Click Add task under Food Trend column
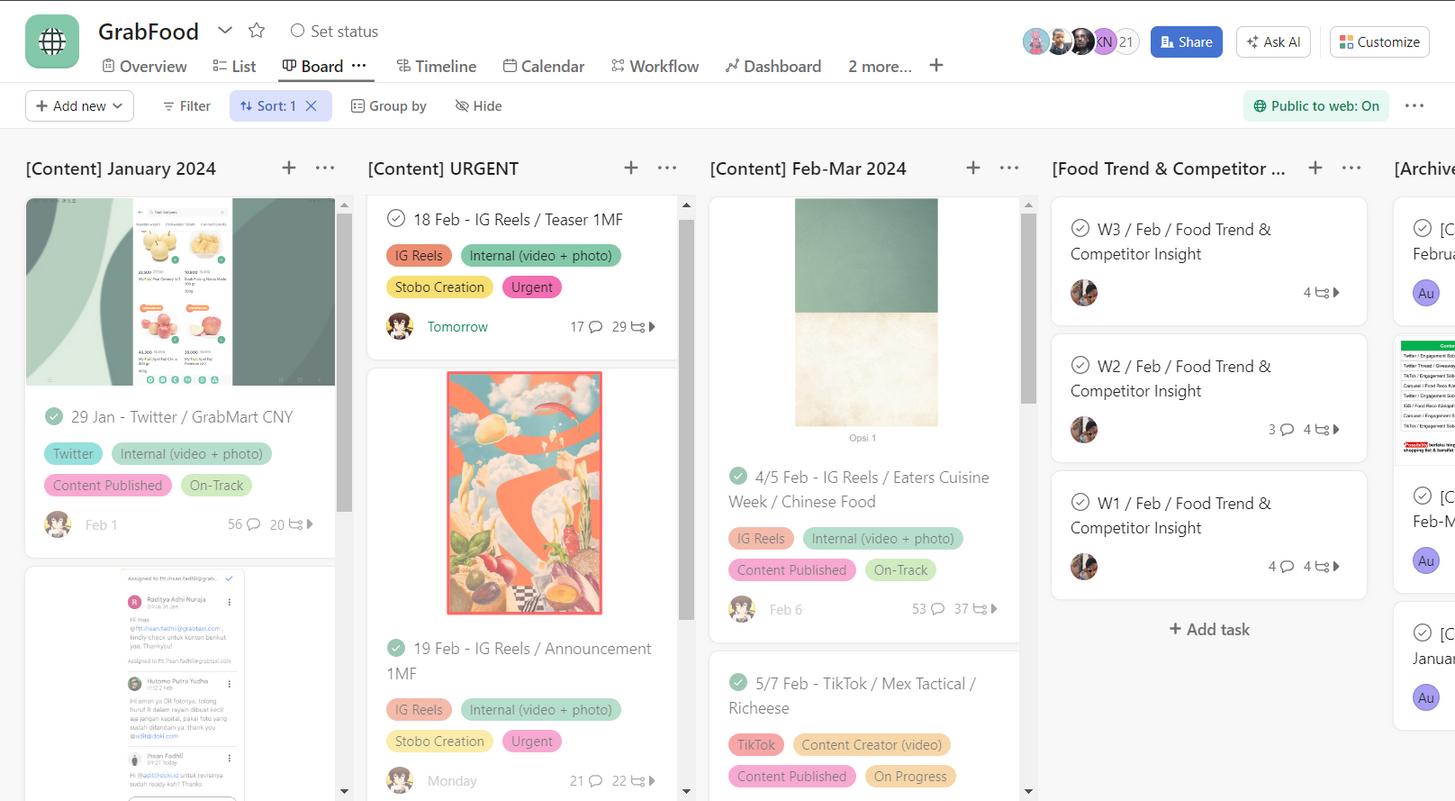 tap(1209, 629)
